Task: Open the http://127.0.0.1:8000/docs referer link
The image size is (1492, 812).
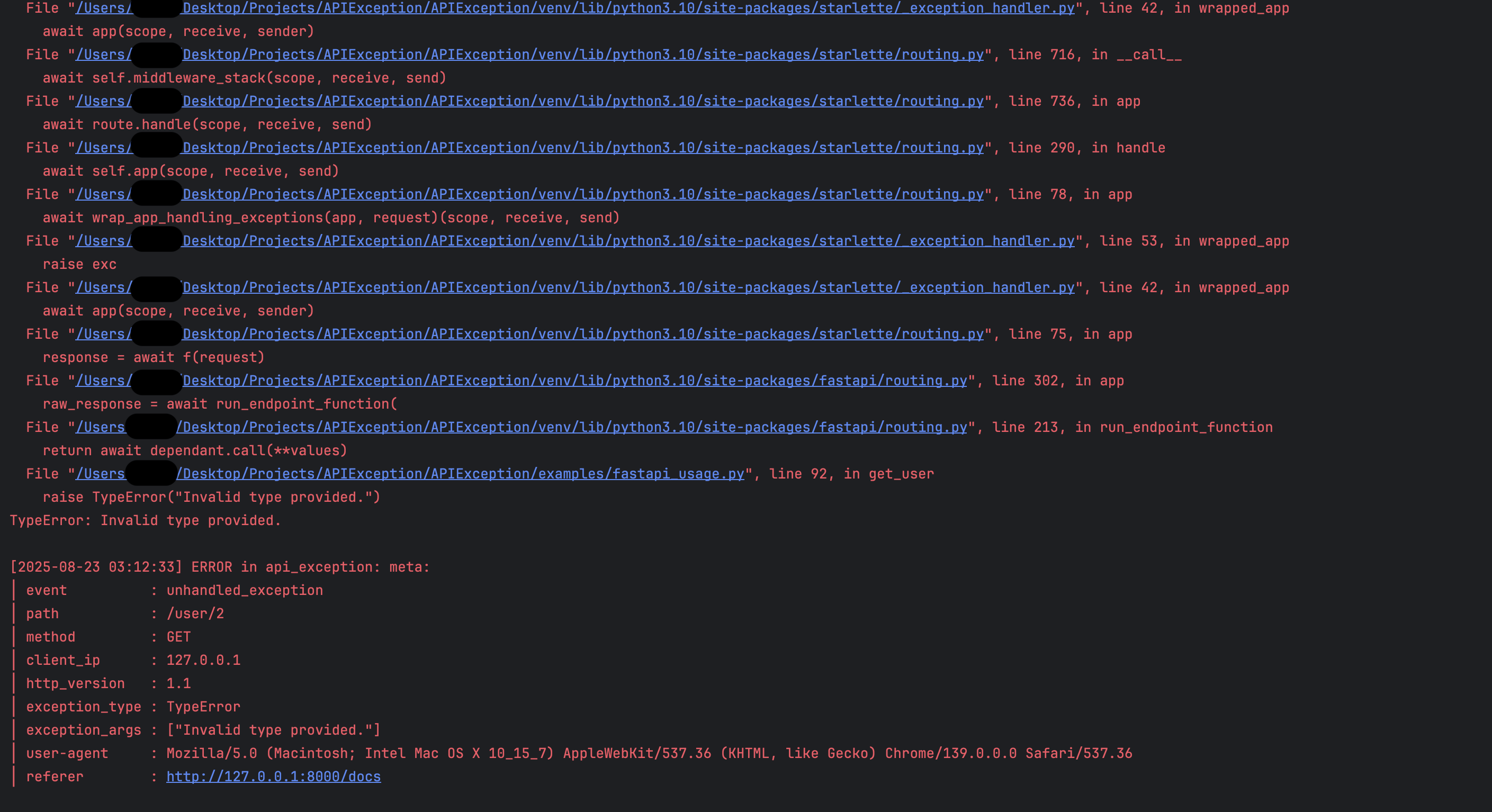Action: click(x=273, y=777)
